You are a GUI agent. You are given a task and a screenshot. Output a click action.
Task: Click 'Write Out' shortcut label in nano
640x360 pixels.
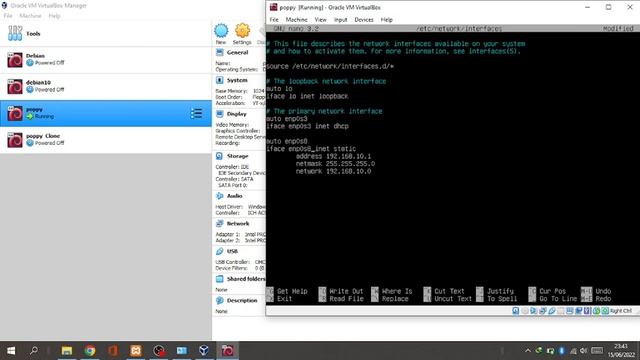(346, 291)
